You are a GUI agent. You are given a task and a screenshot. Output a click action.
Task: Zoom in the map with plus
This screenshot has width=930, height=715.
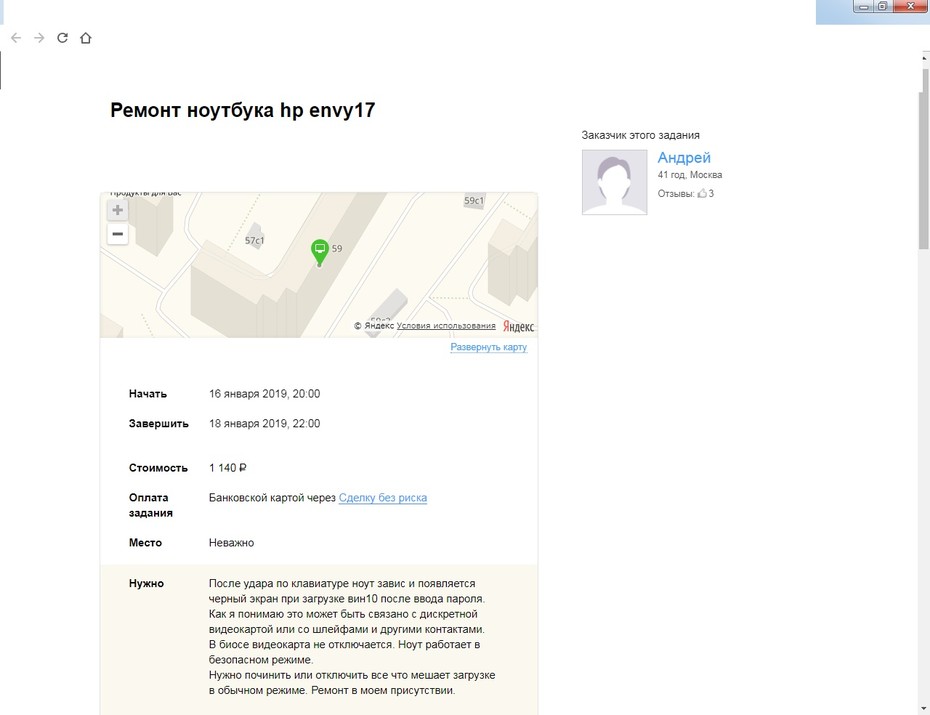117,210
